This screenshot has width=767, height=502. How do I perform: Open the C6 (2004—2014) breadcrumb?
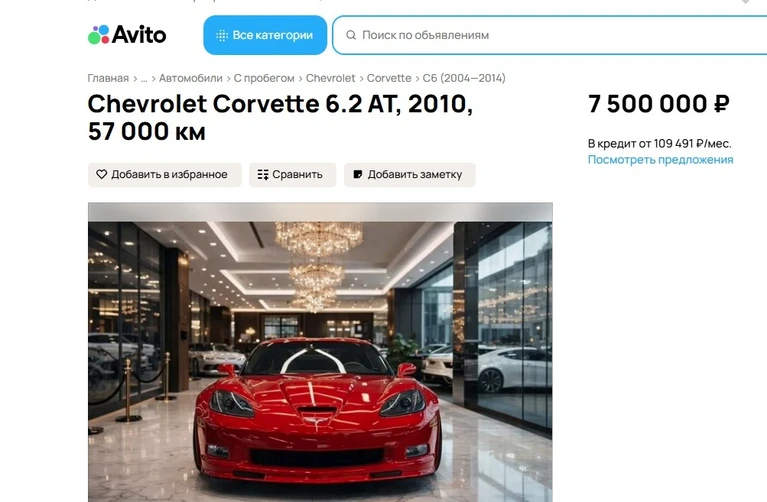(x=464, y=78)
